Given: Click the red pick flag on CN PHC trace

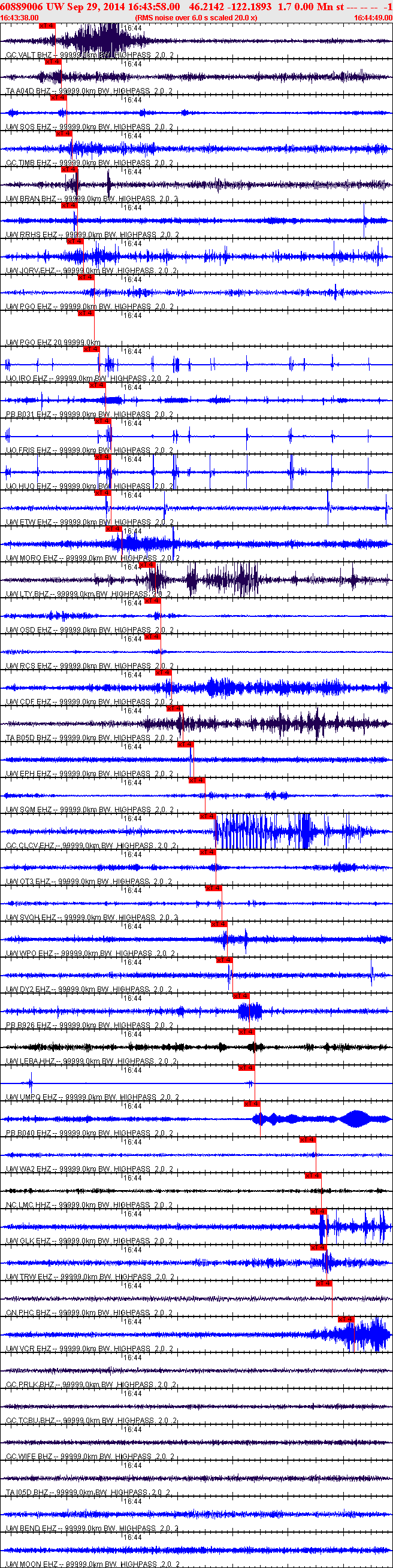Looking at the screenshot, I should (324, 1283).
